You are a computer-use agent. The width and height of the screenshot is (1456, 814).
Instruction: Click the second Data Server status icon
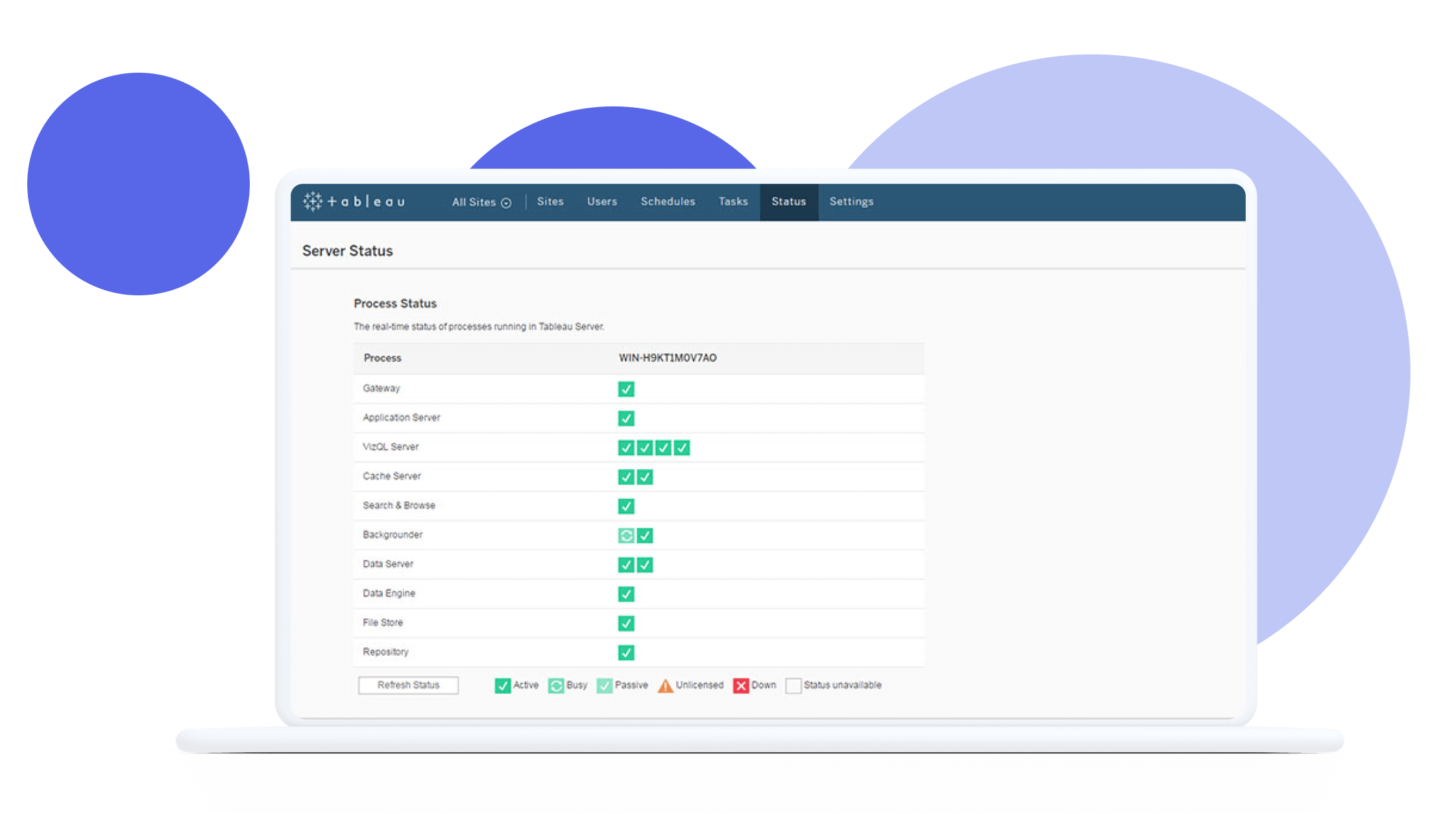point(645,565)
